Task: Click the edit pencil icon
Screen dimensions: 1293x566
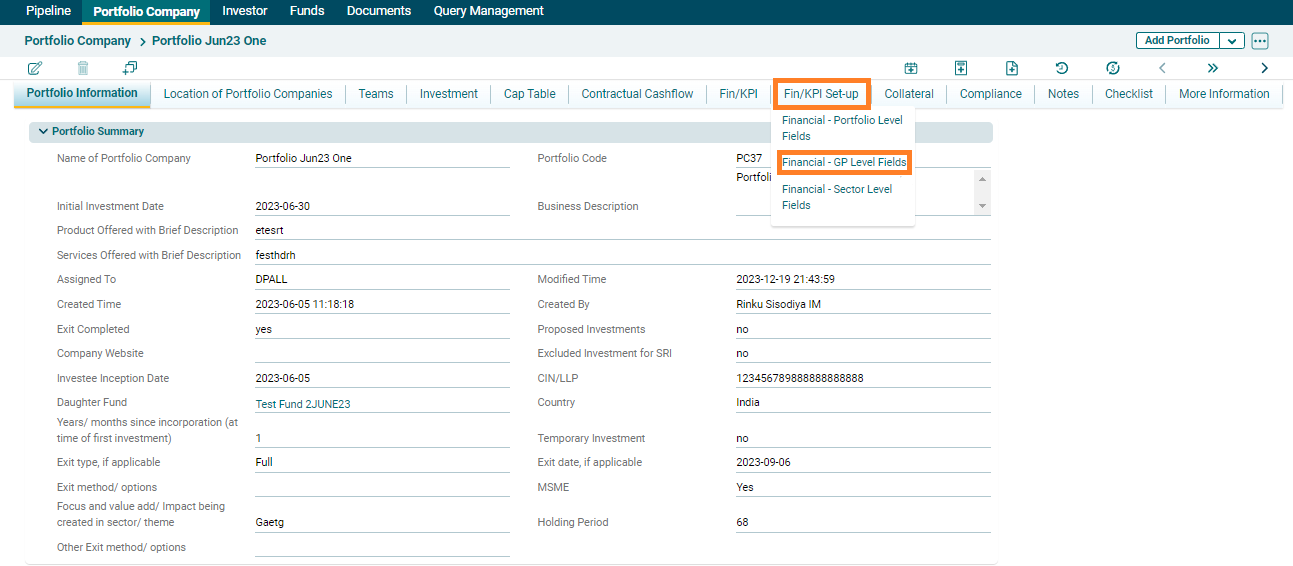Action: coord(35,68)
